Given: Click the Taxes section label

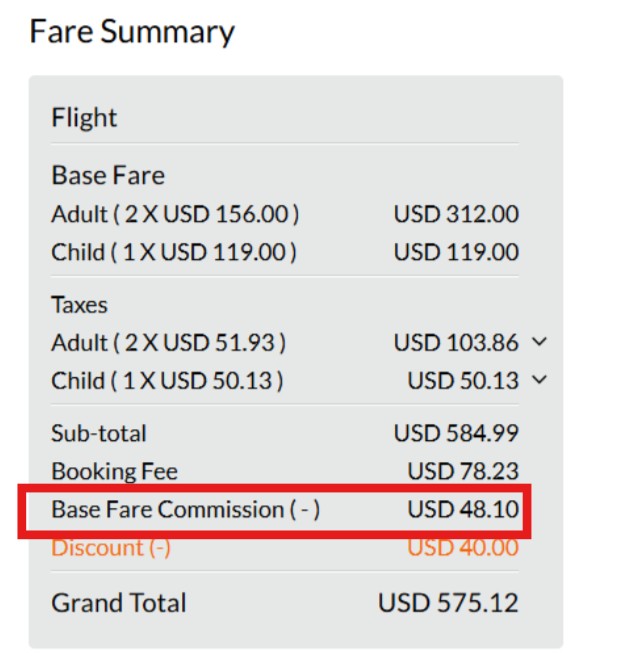Looking at the screenshot, I should pyautogui.click(x=79, y=305).
